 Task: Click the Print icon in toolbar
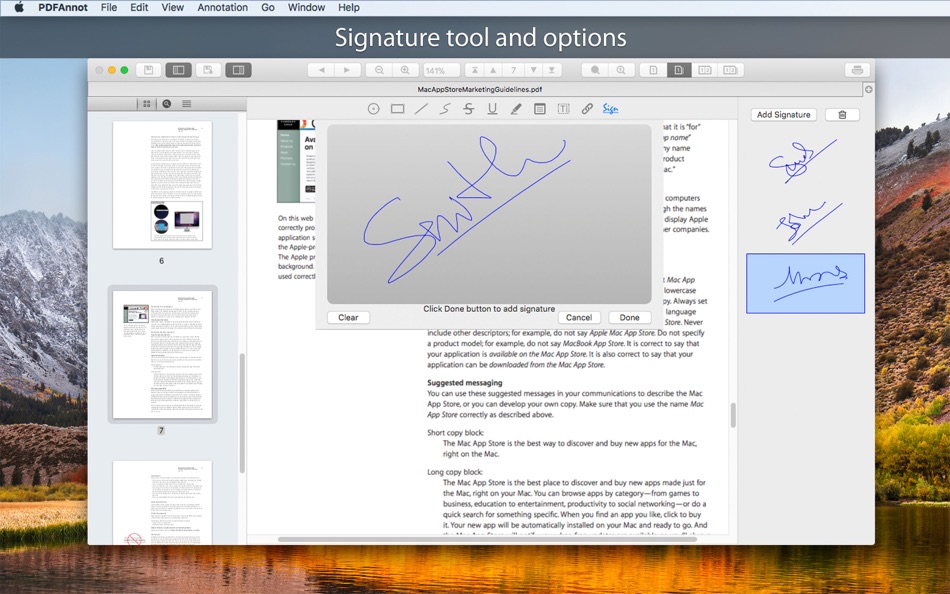[x=857, y=70]
